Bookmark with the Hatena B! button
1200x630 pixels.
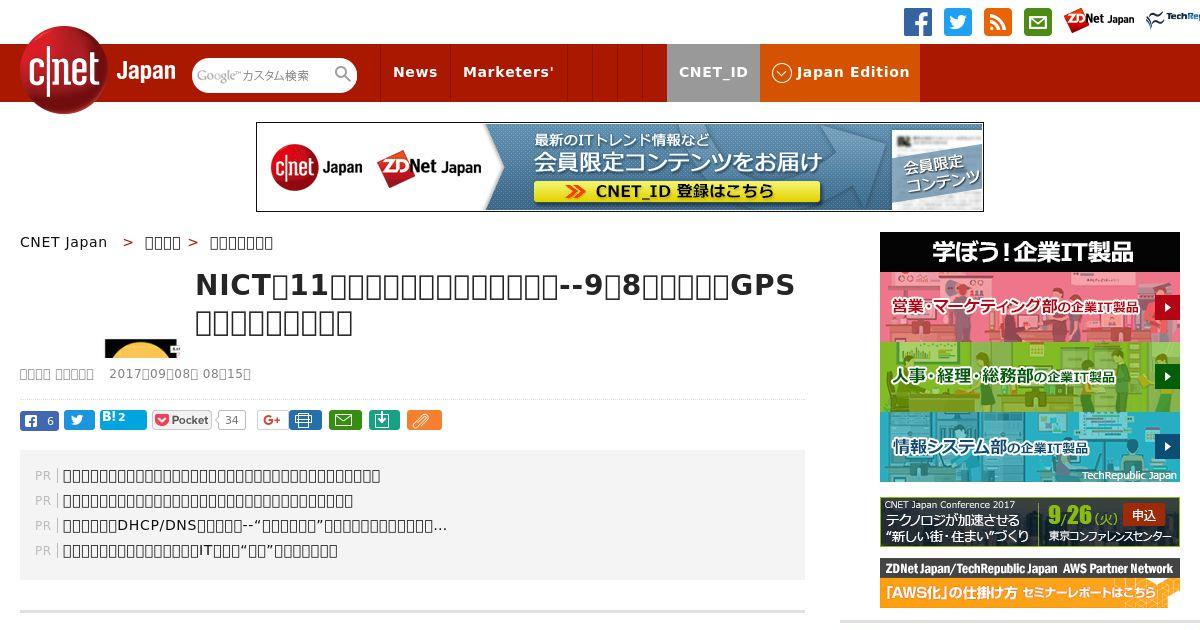point(123,420)
